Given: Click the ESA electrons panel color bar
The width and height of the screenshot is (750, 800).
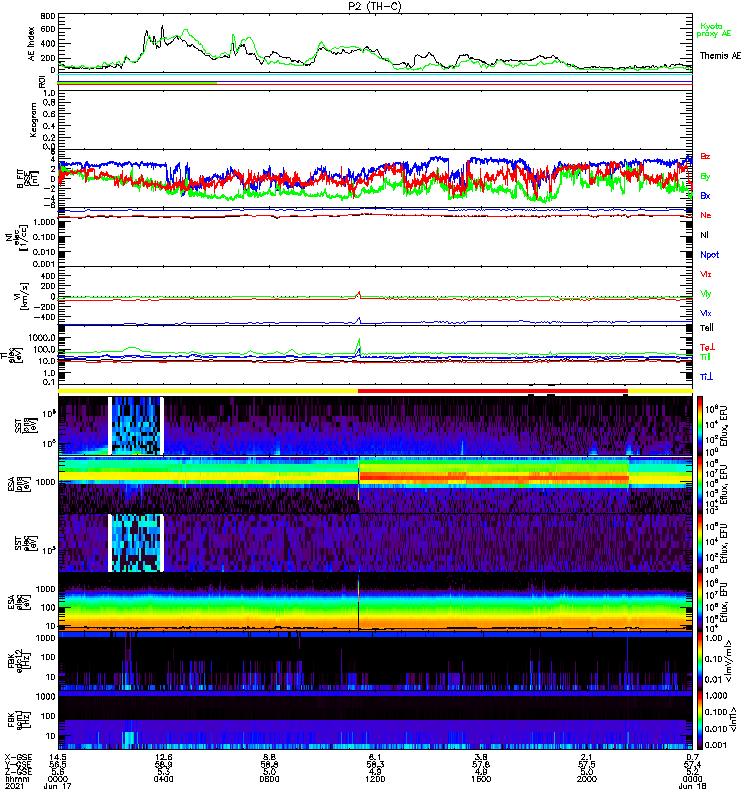Looking at the screenshot, I should [700, 602].
